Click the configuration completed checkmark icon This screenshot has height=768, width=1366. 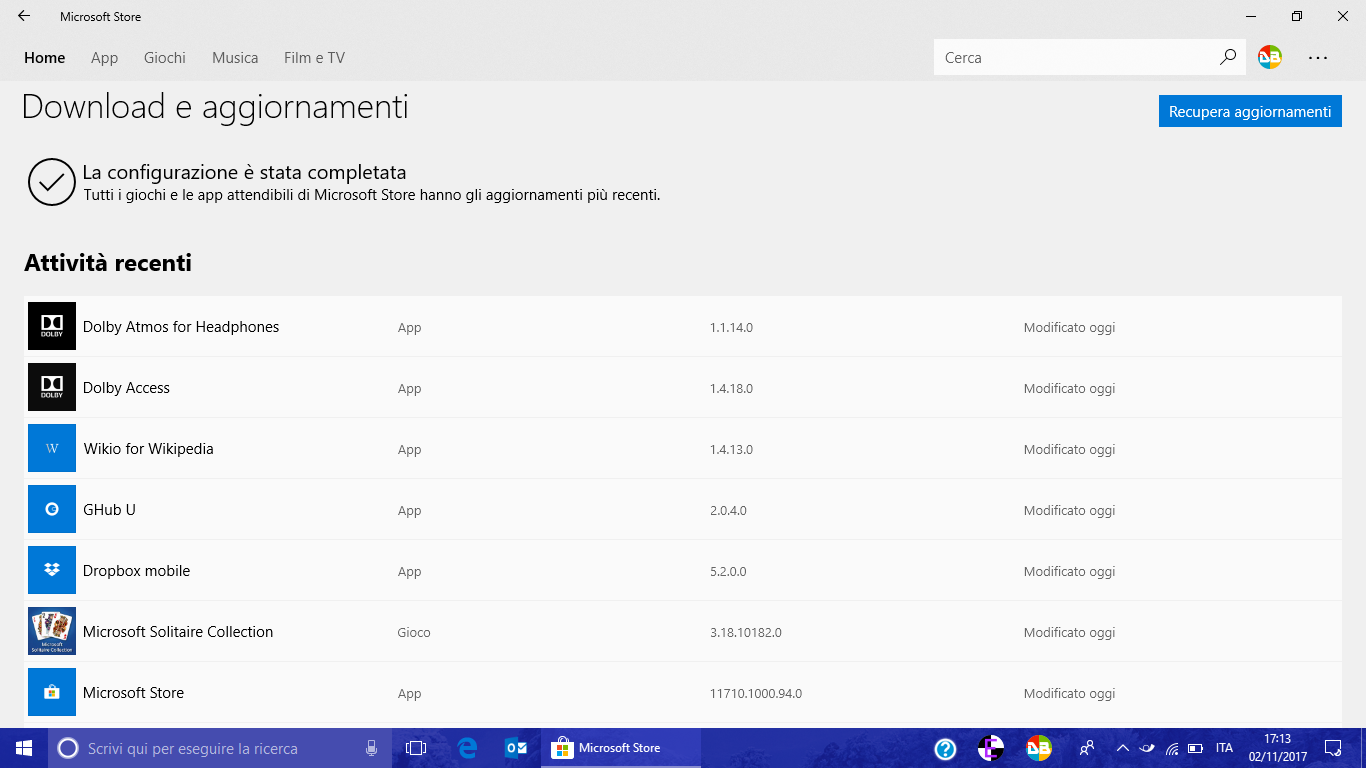coord(52,182)
